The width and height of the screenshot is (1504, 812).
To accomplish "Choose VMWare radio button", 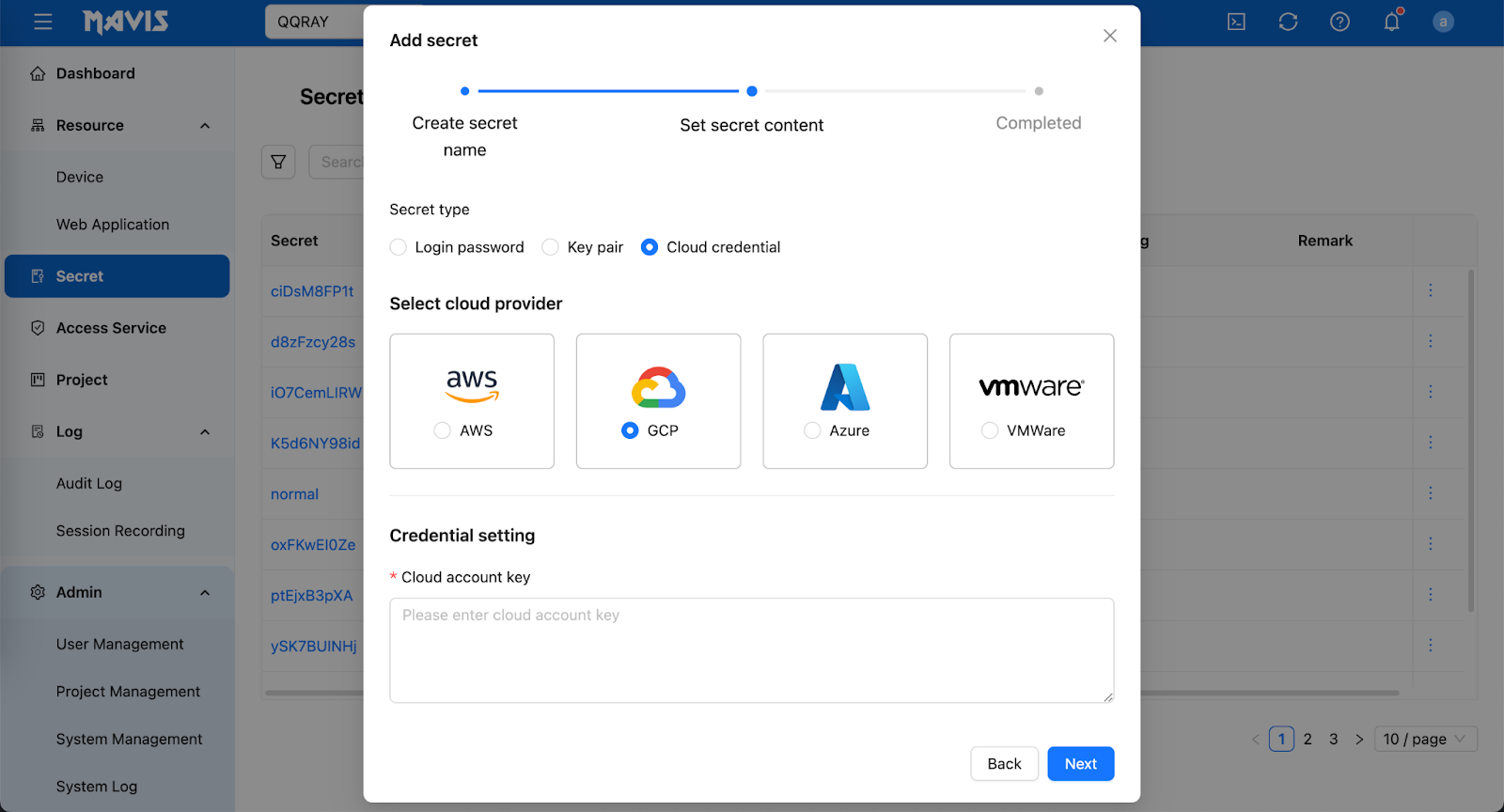I will tap(990, 430).
